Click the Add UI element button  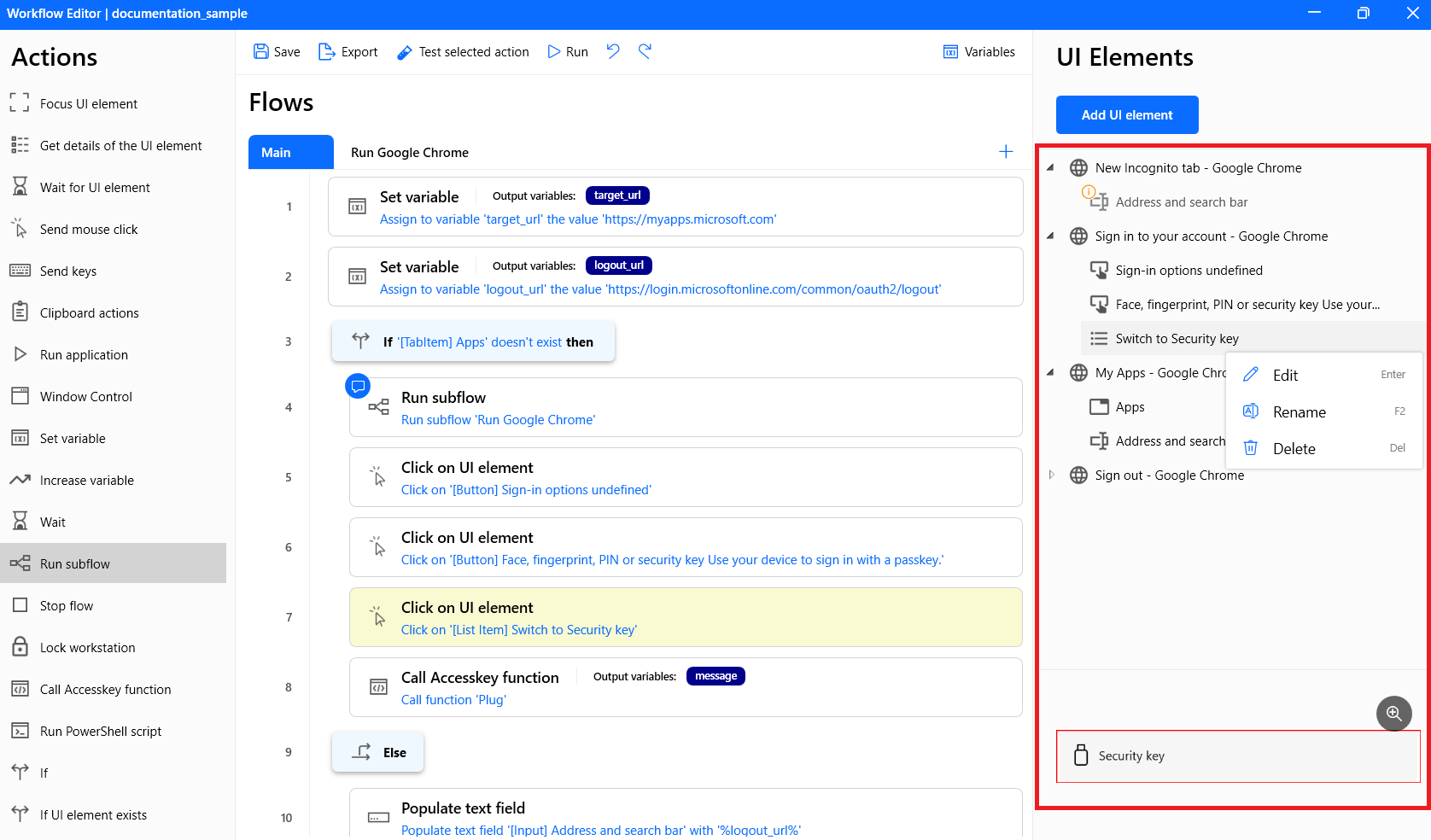pyautogui.click(x=1127, y=115)
